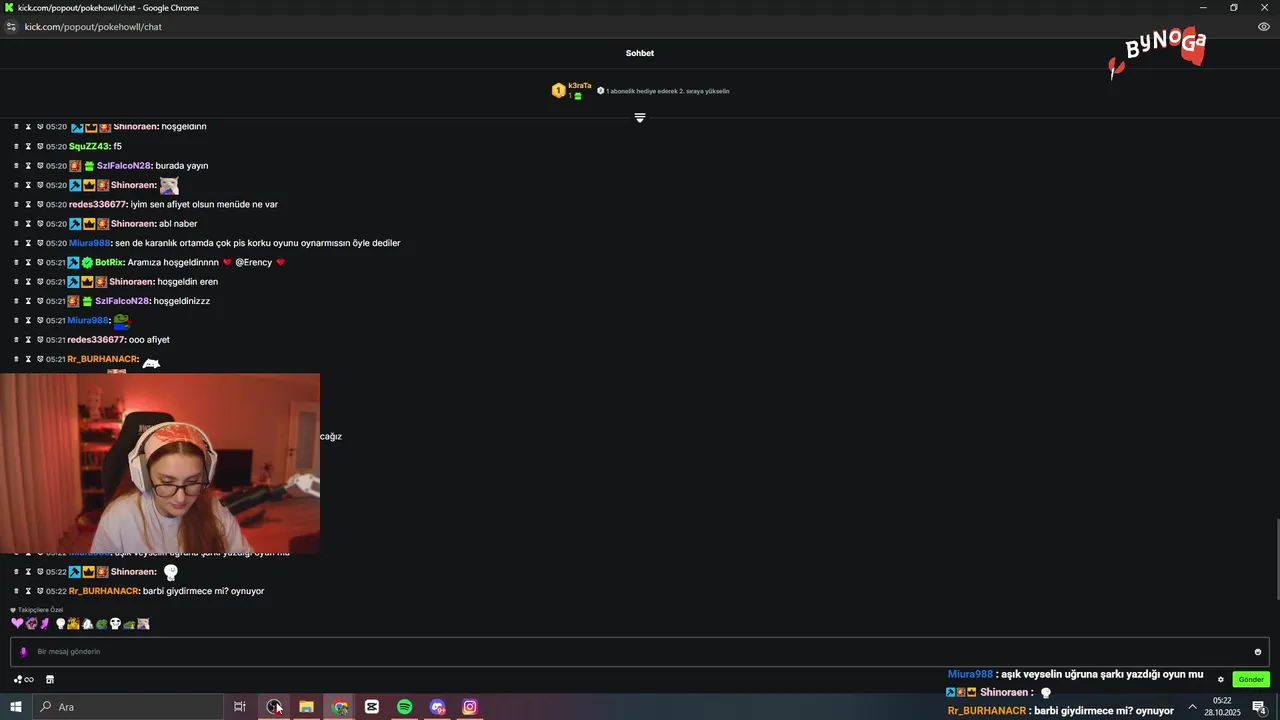
Task: Click chat scrollbar thumb on right edge
Action: 1276,562
